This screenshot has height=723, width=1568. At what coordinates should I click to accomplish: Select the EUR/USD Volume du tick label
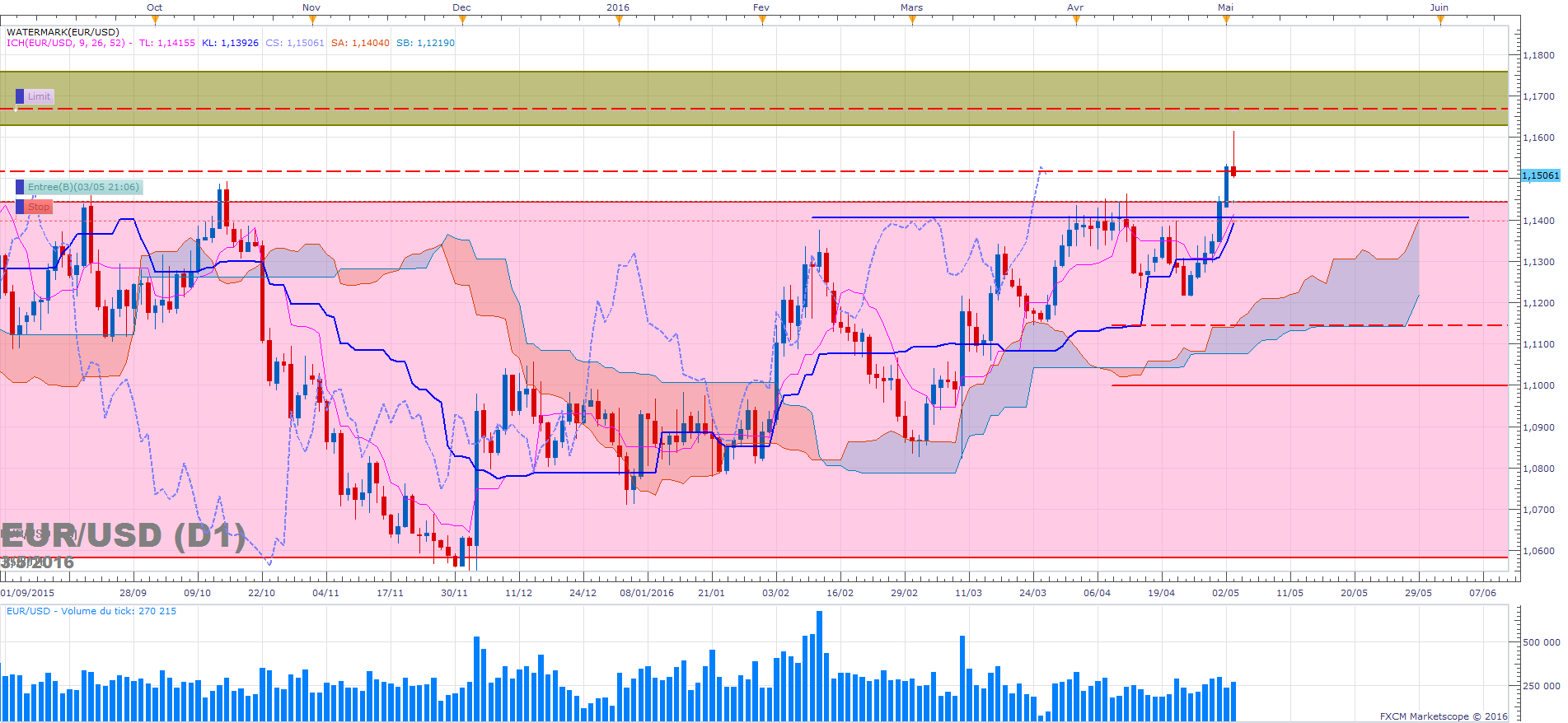tap(91, 611)
